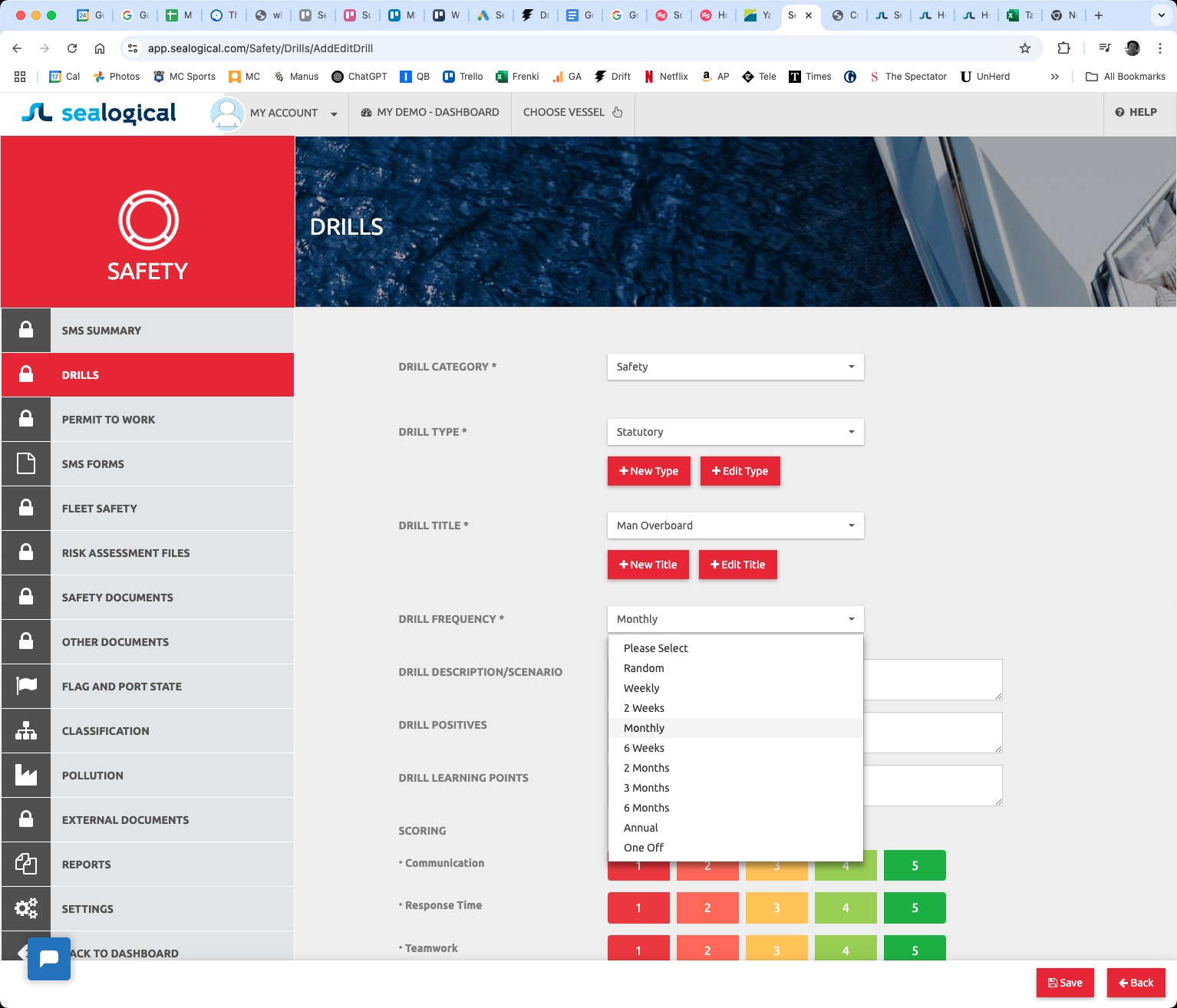Click the Drills lock icon in sidebar
1177x1008 pixels.
pos(26,374)
